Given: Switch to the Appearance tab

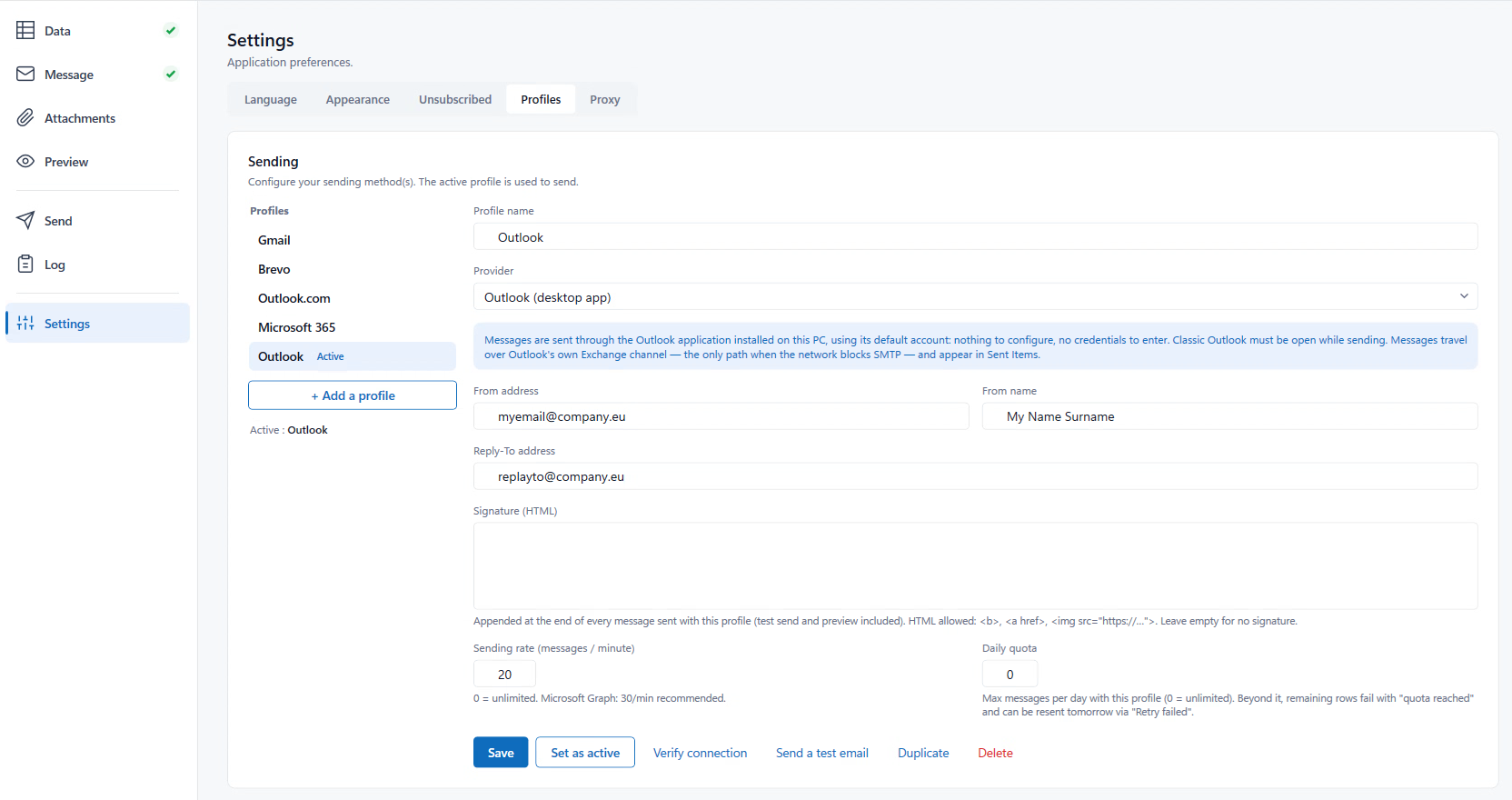Looking at the screenshot, I should pos(358,99).
